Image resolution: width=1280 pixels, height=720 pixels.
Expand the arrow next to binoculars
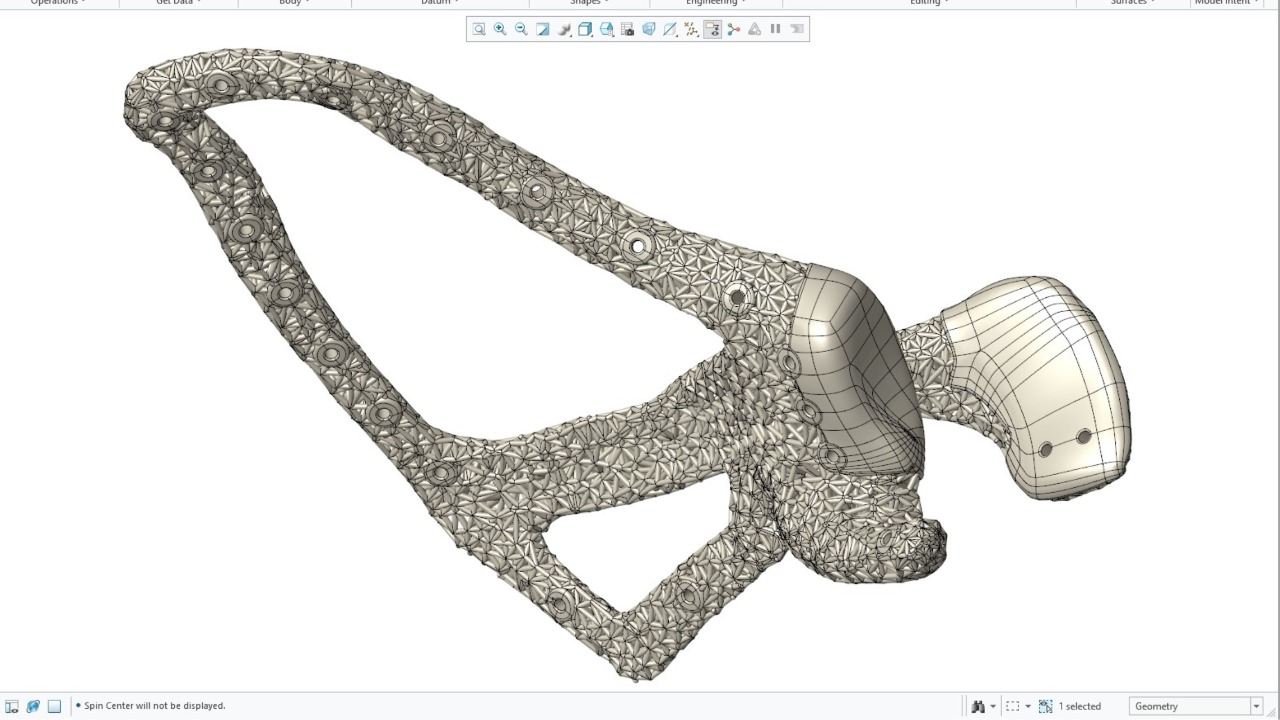tap(993, 707)
